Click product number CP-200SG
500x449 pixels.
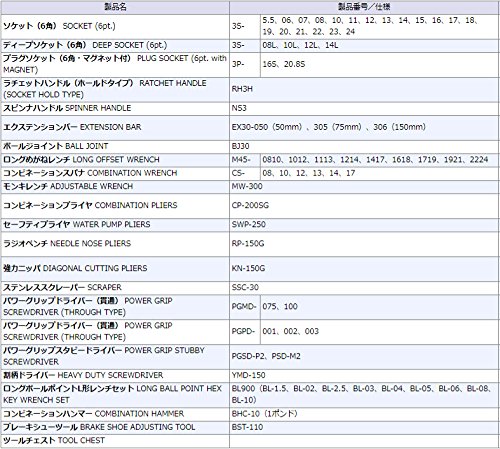point(364,205)
